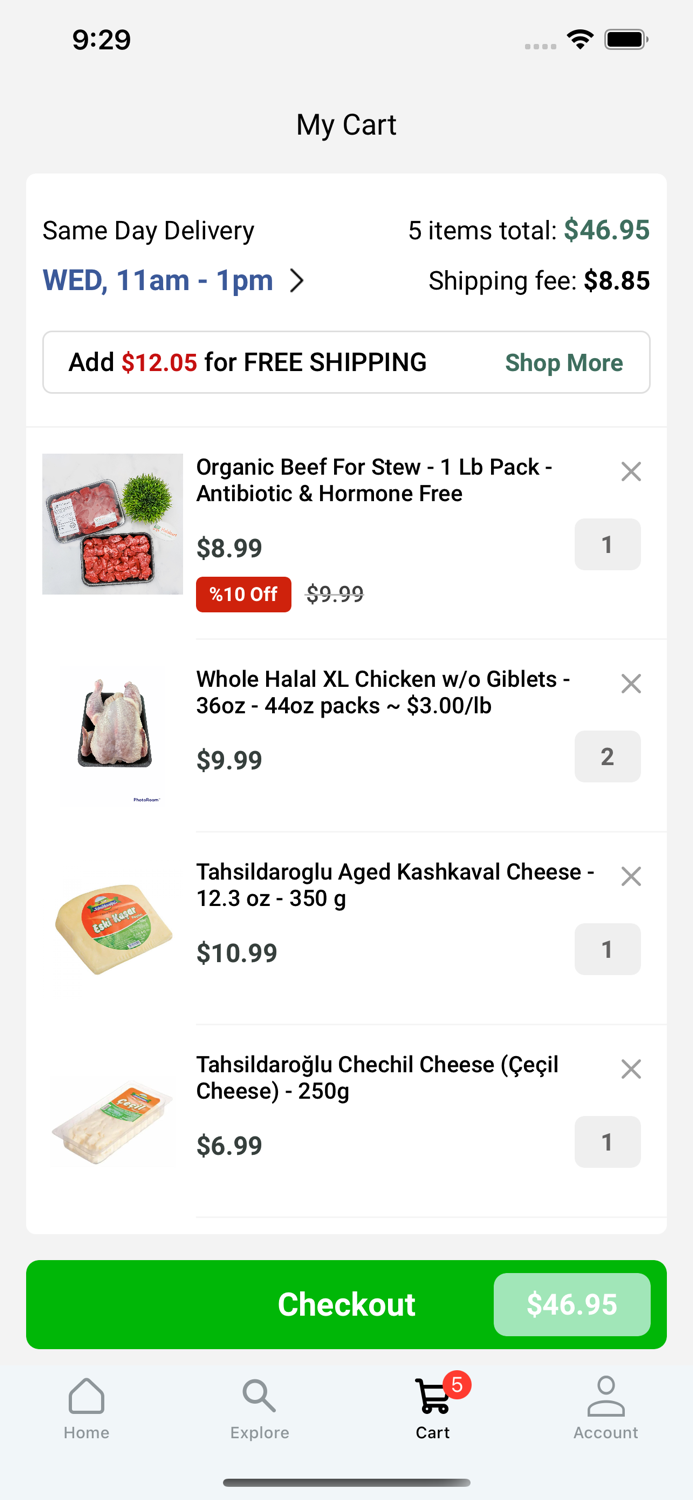Open the Cart icon with badge 5
The image size is (693, 1500).
click(x=432, y=1402)
